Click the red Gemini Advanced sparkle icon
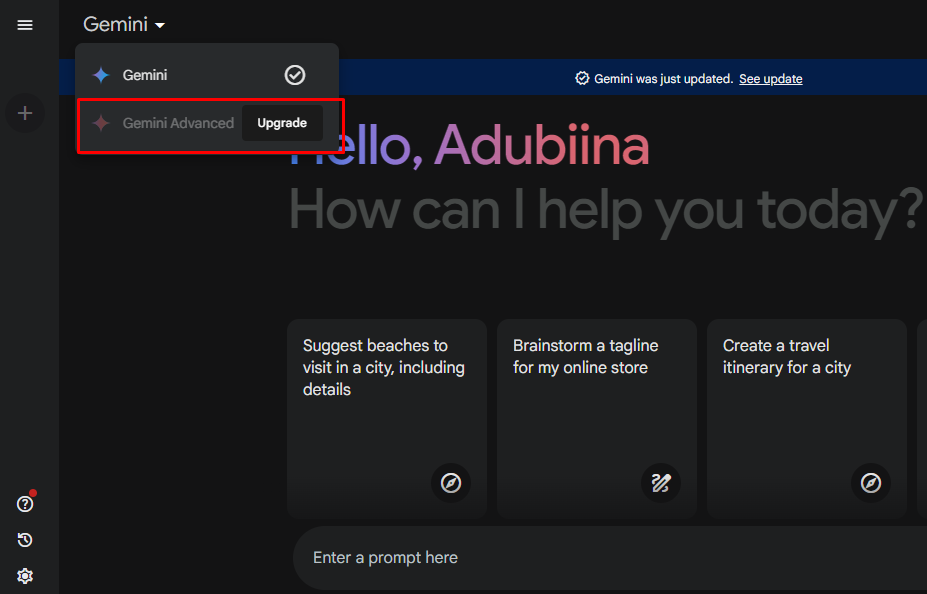This screenshot has width=927, height=594. pyautogui.click(x=101, y=123)
